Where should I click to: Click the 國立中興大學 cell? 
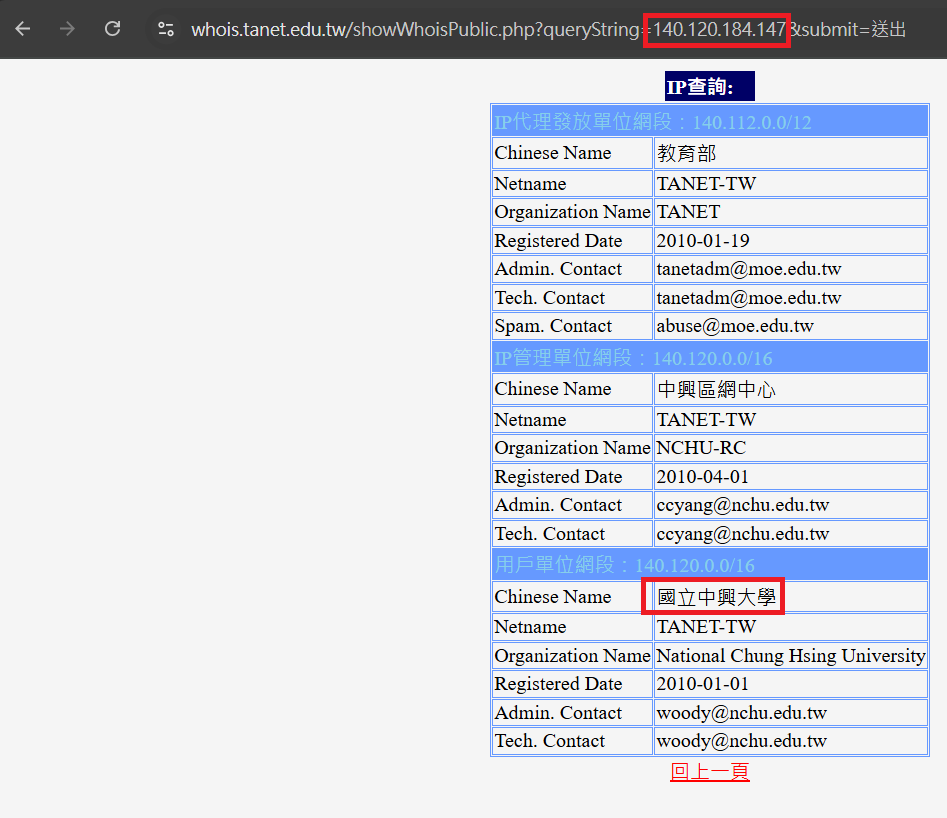791,596
